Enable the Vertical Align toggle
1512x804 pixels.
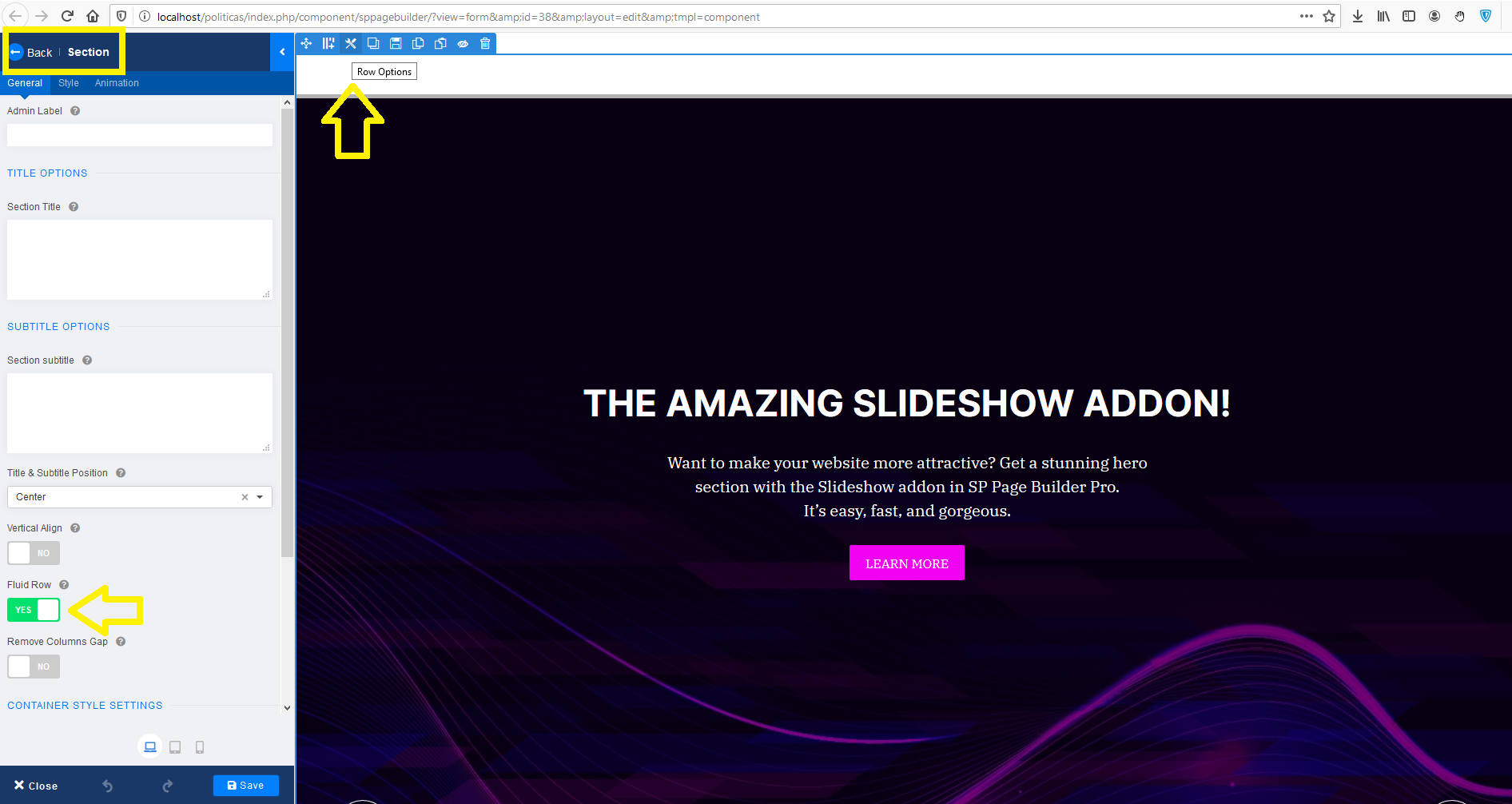pos(33,552)
